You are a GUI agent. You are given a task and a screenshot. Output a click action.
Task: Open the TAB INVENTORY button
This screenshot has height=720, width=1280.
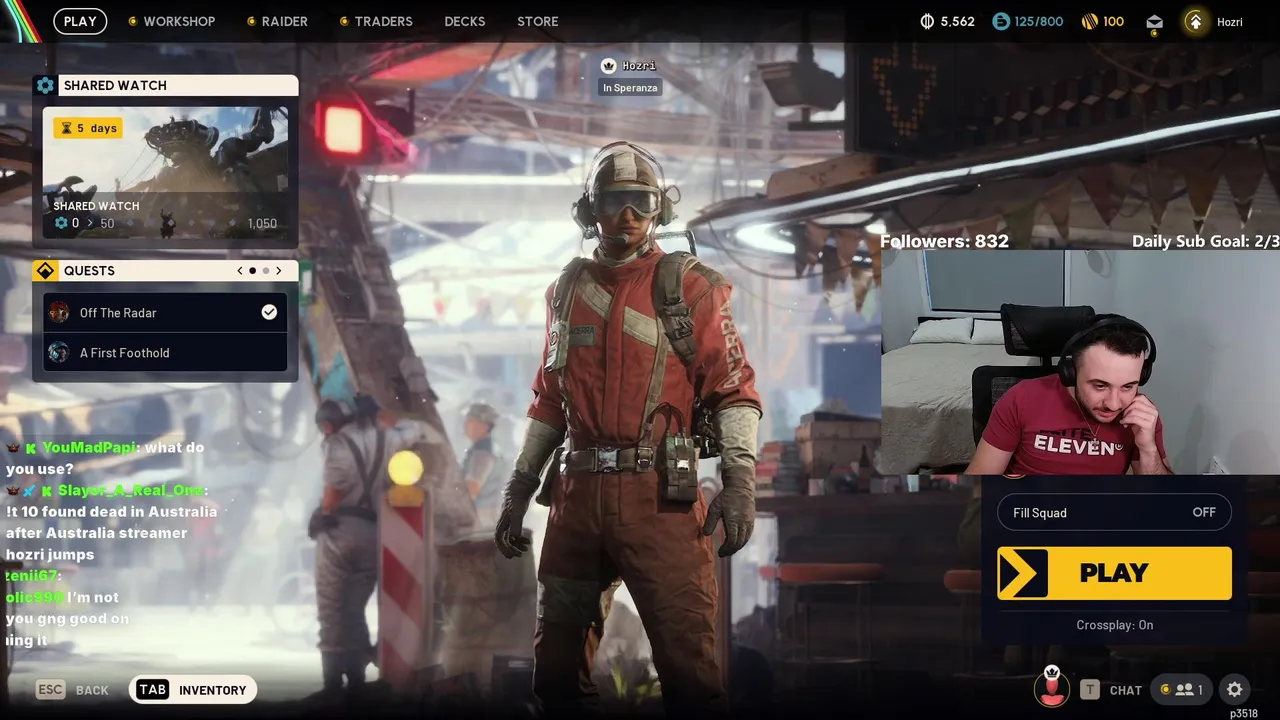tap(193, 690)
